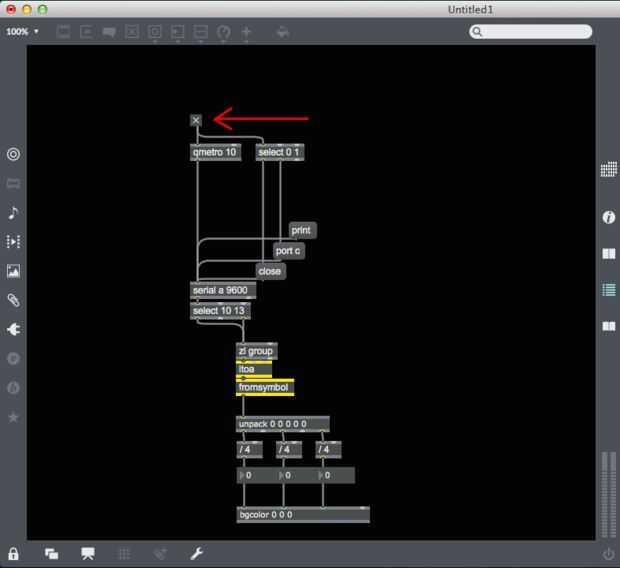620x568 pixels.
Task: Open the Plug-ins browser plug icon
Action: pyautogui.click(x=13, y=329)
